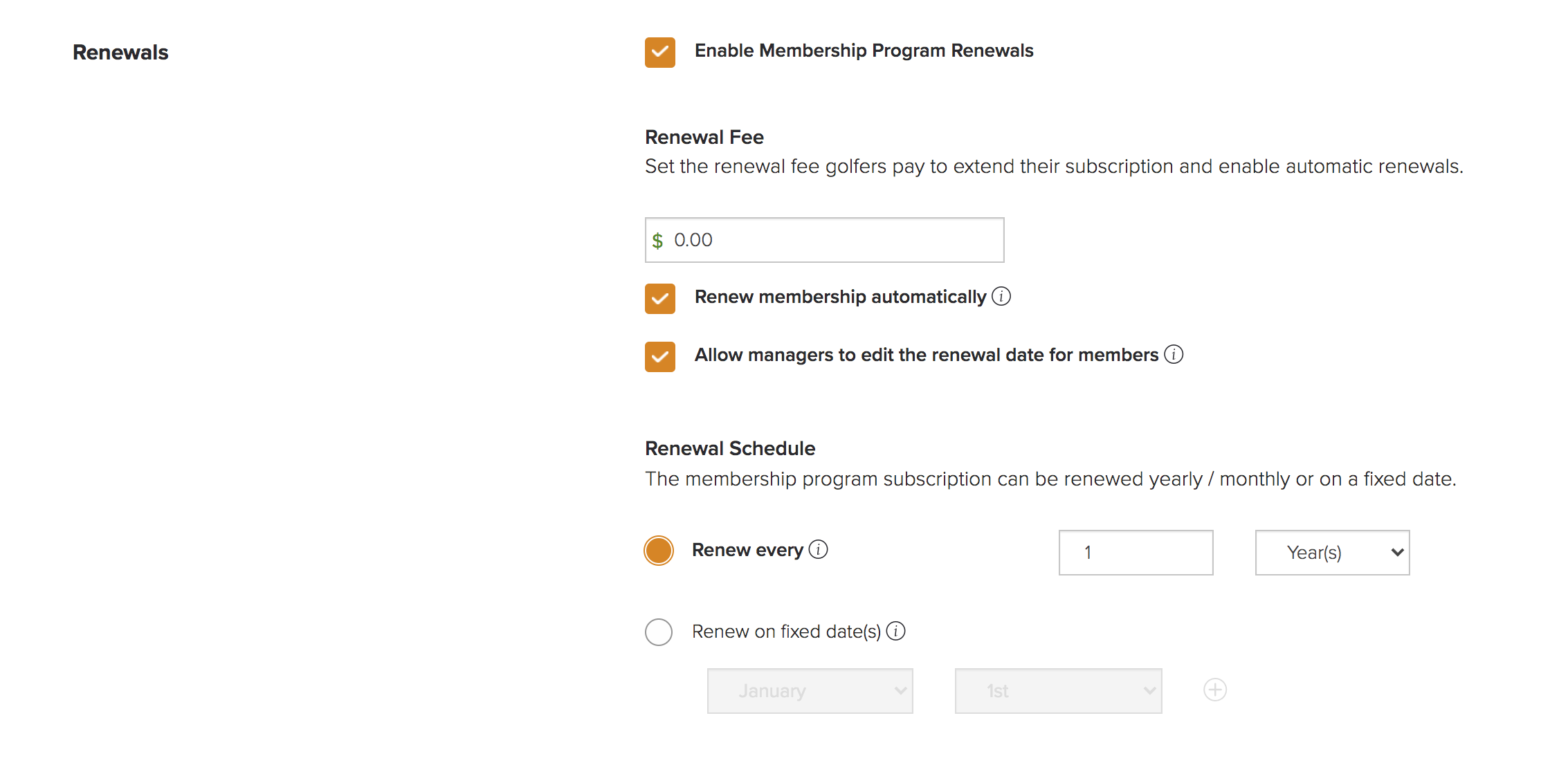Click the Renew membership automatically label

pyautogui.click(x=840, y=297)
